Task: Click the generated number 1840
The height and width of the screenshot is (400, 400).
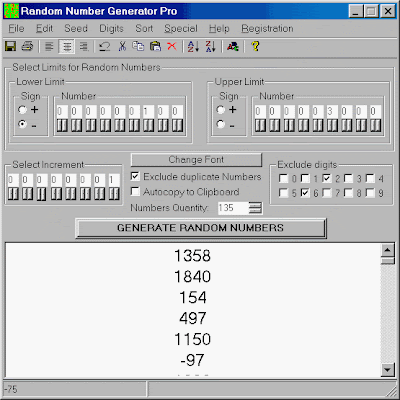Action: tap(193, 277)
